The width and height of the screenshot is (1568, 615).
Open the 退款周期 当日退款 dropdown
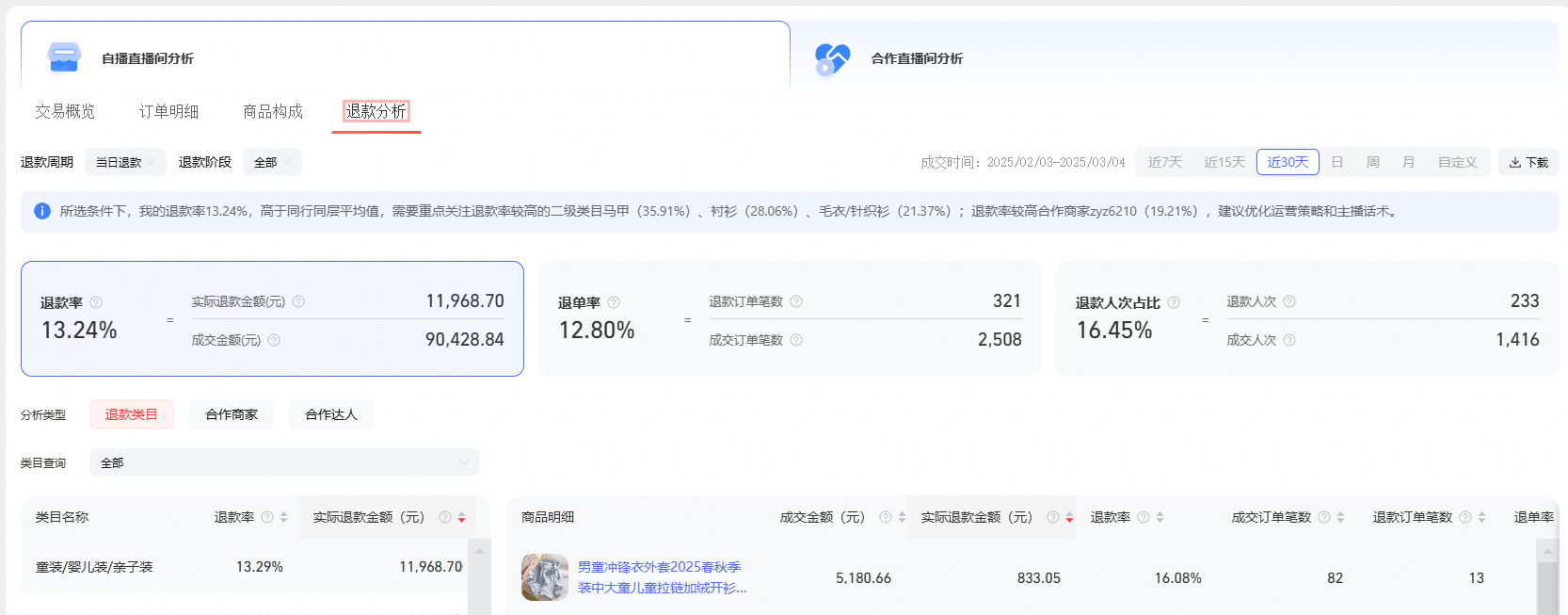[125, 162]
